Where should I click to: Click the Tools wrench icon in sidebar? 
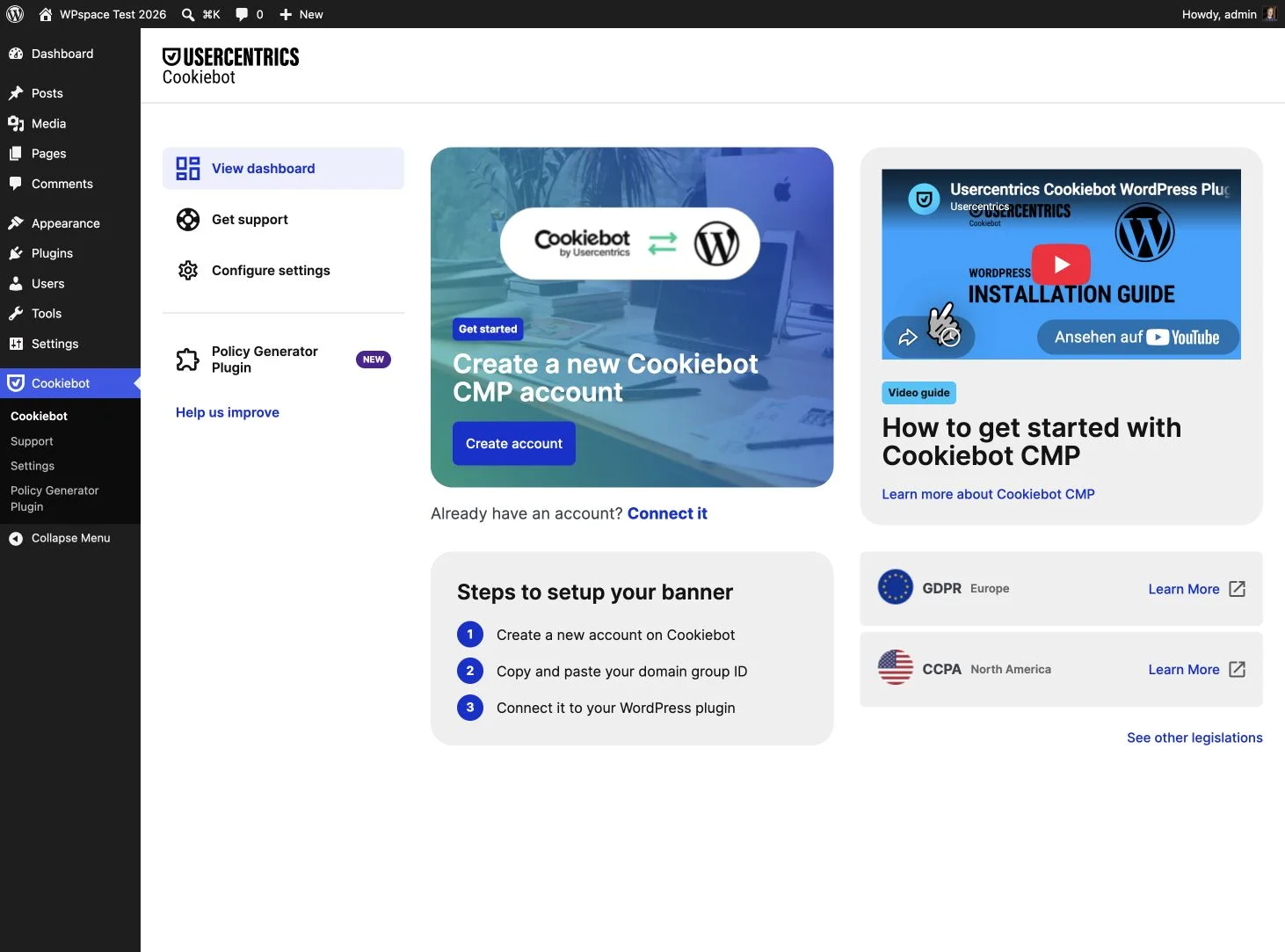click(16, 314)
